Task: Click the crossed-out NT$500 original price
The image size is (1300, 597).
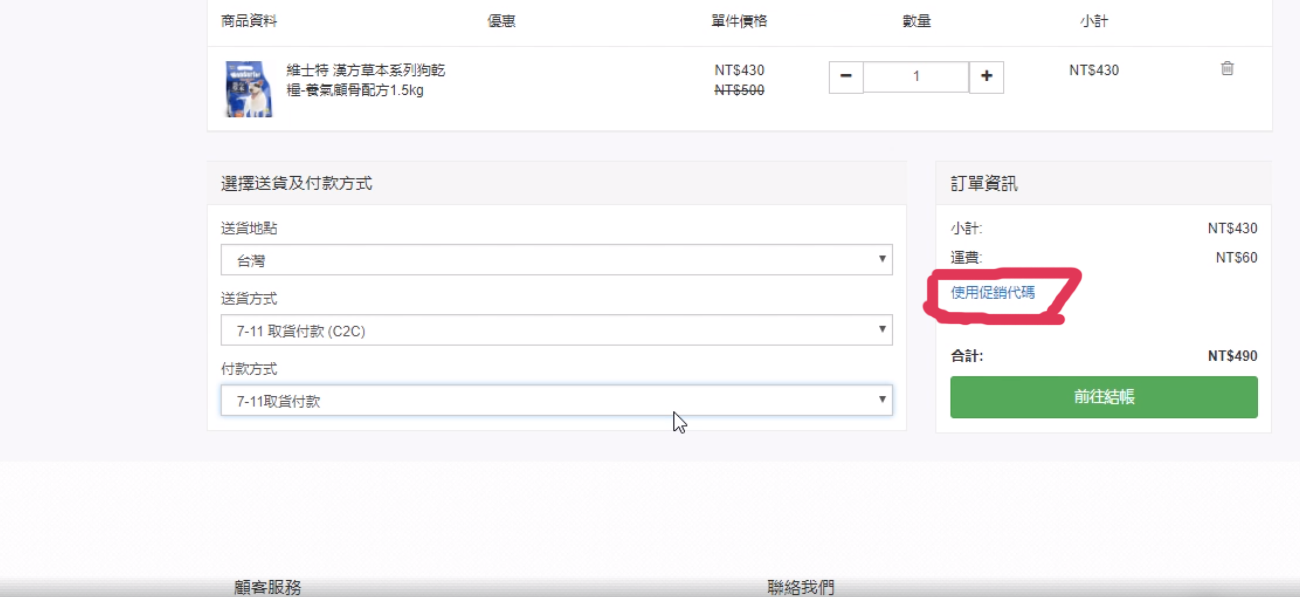Action: (739, 90)
